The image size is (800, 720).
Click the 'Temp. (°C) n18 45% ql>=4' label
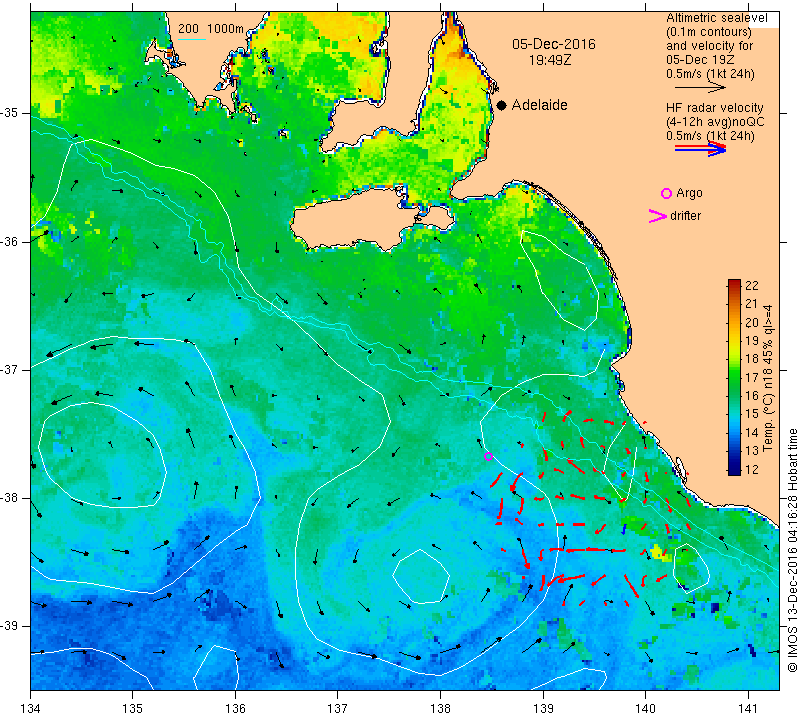click(x=768, y=378)
